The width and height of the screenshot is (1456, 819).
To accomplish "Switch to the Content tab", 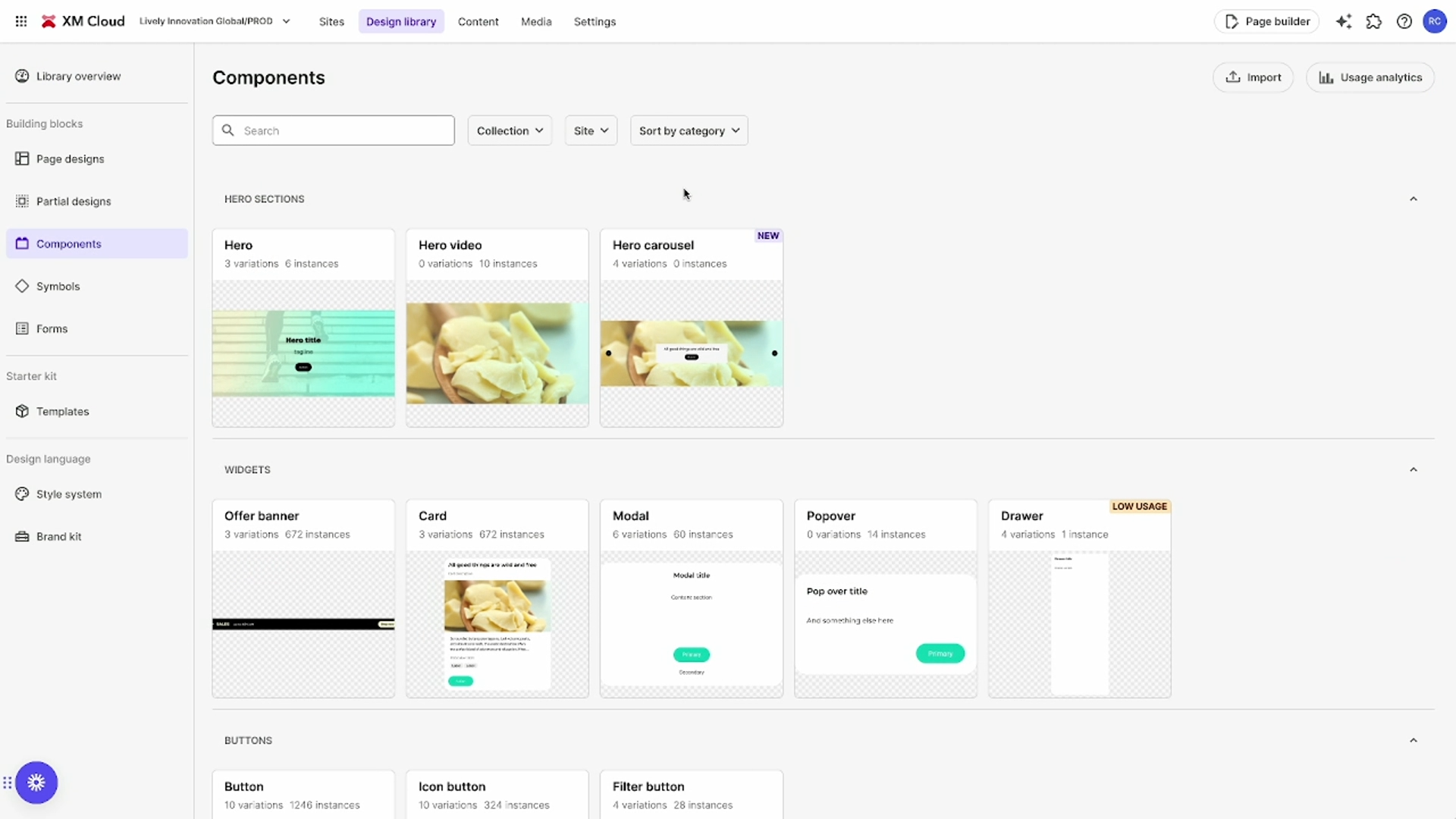I will 478,21.
